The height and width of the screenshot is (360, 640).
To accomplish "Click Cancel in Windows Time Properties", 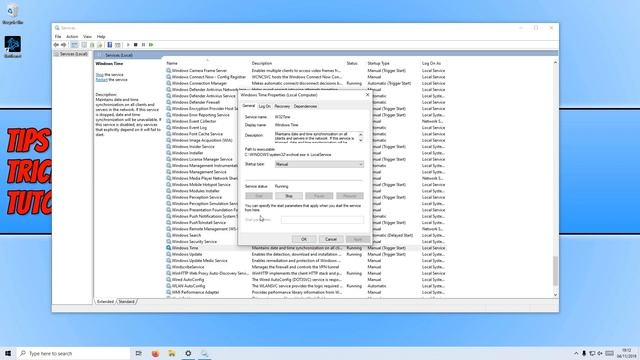I will 331,239.
